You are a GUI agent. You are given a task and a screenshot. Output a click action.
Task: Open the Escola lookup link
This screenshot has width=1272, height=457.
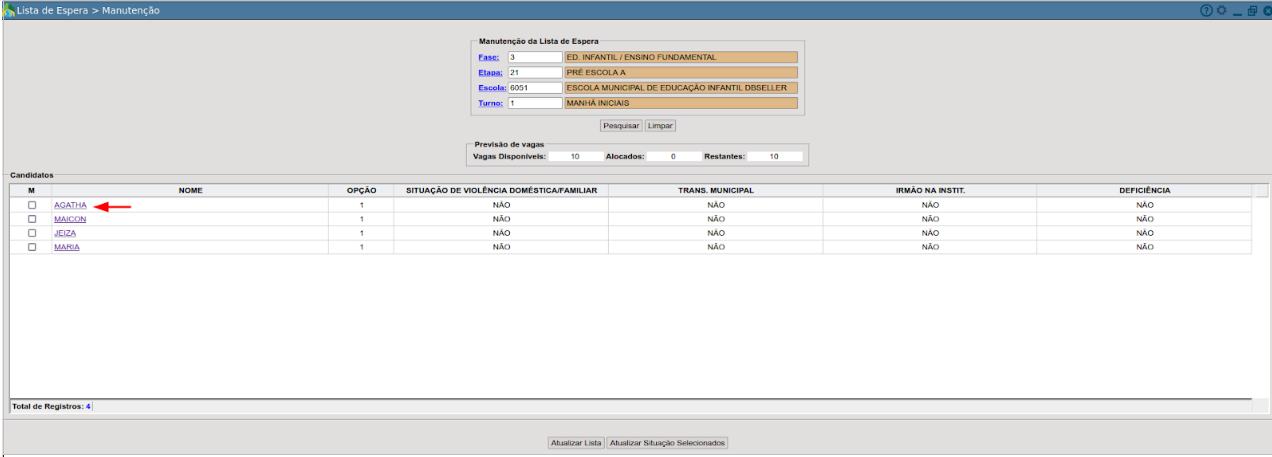(x=492, y=88)
